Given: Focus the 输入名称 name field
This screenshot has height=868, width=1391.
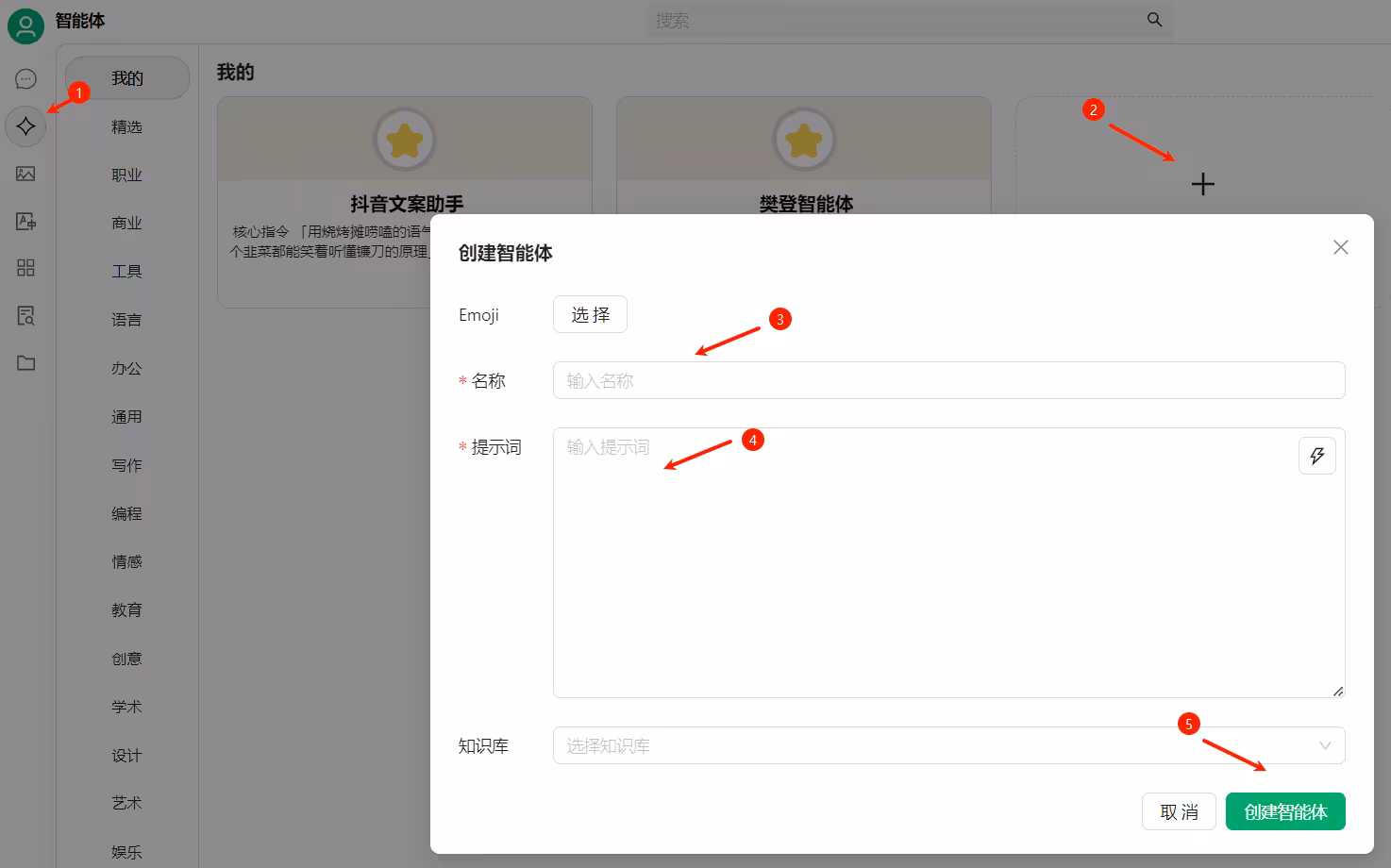Looking at the screenshot, I should (x=948, y=380).
